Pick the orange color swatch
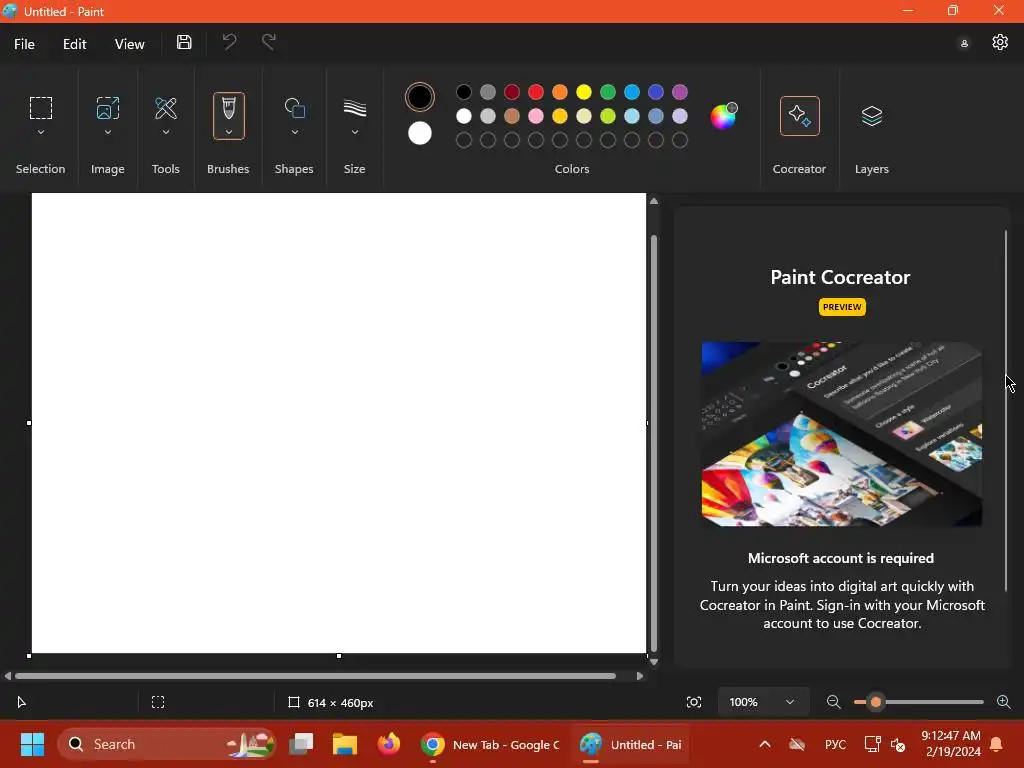This screenshot has width=1024, height=768. (x=560, y=92)
